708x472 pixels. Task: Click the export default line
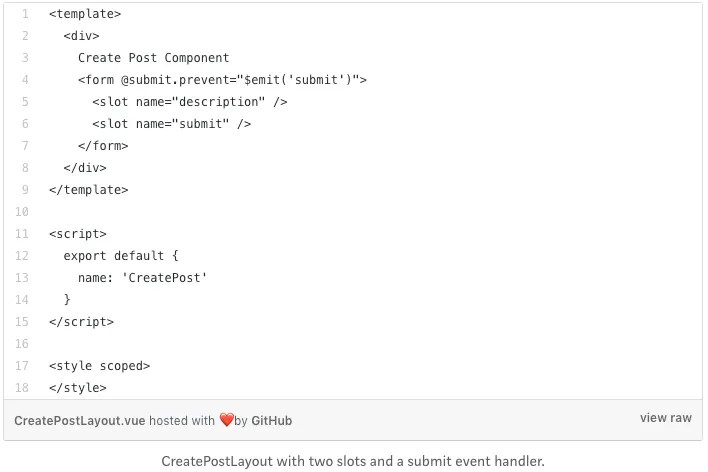tap(121, 256)
